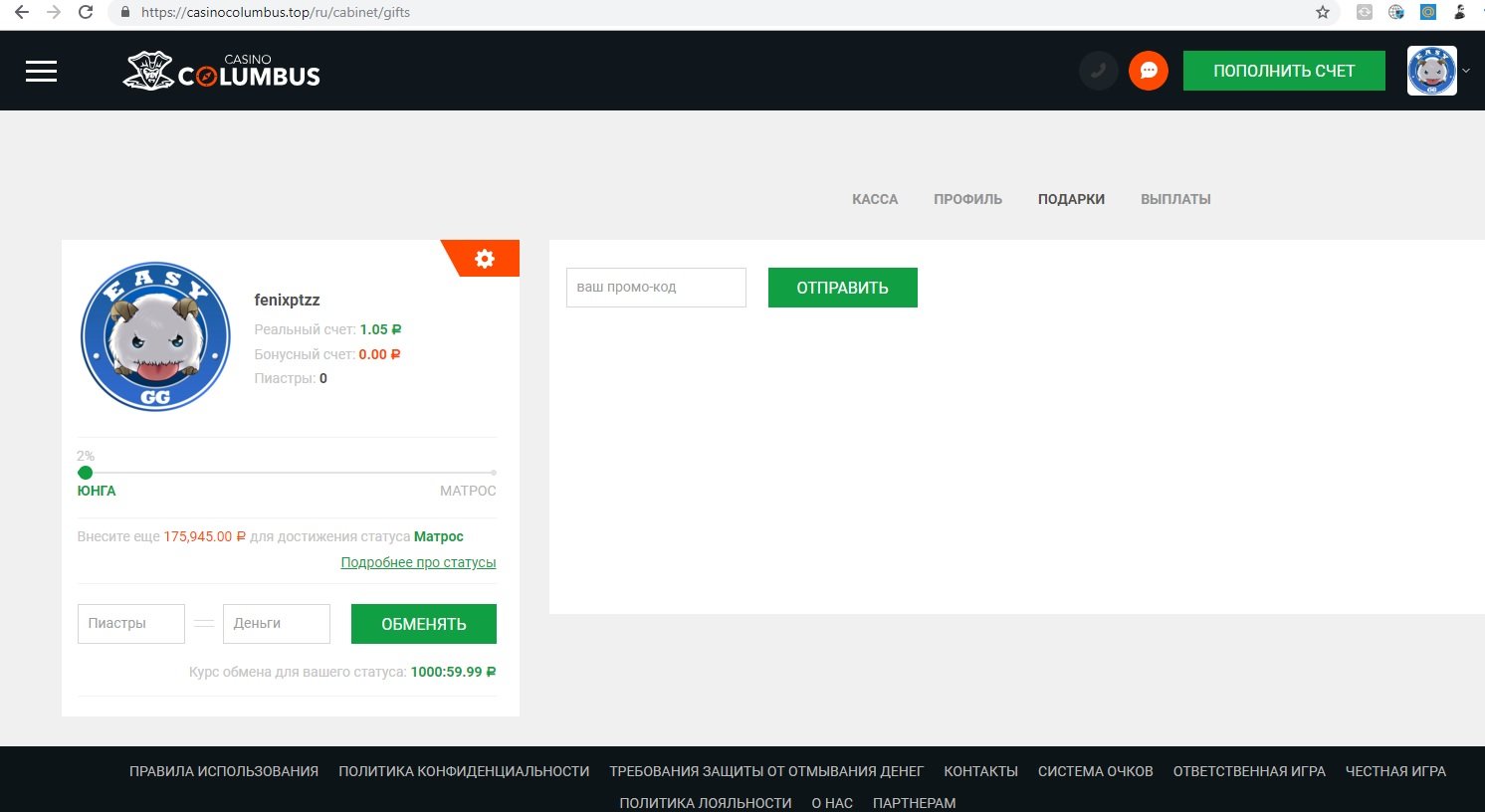
Task: Open the Подробнее про статусы link
Action: 418,562
